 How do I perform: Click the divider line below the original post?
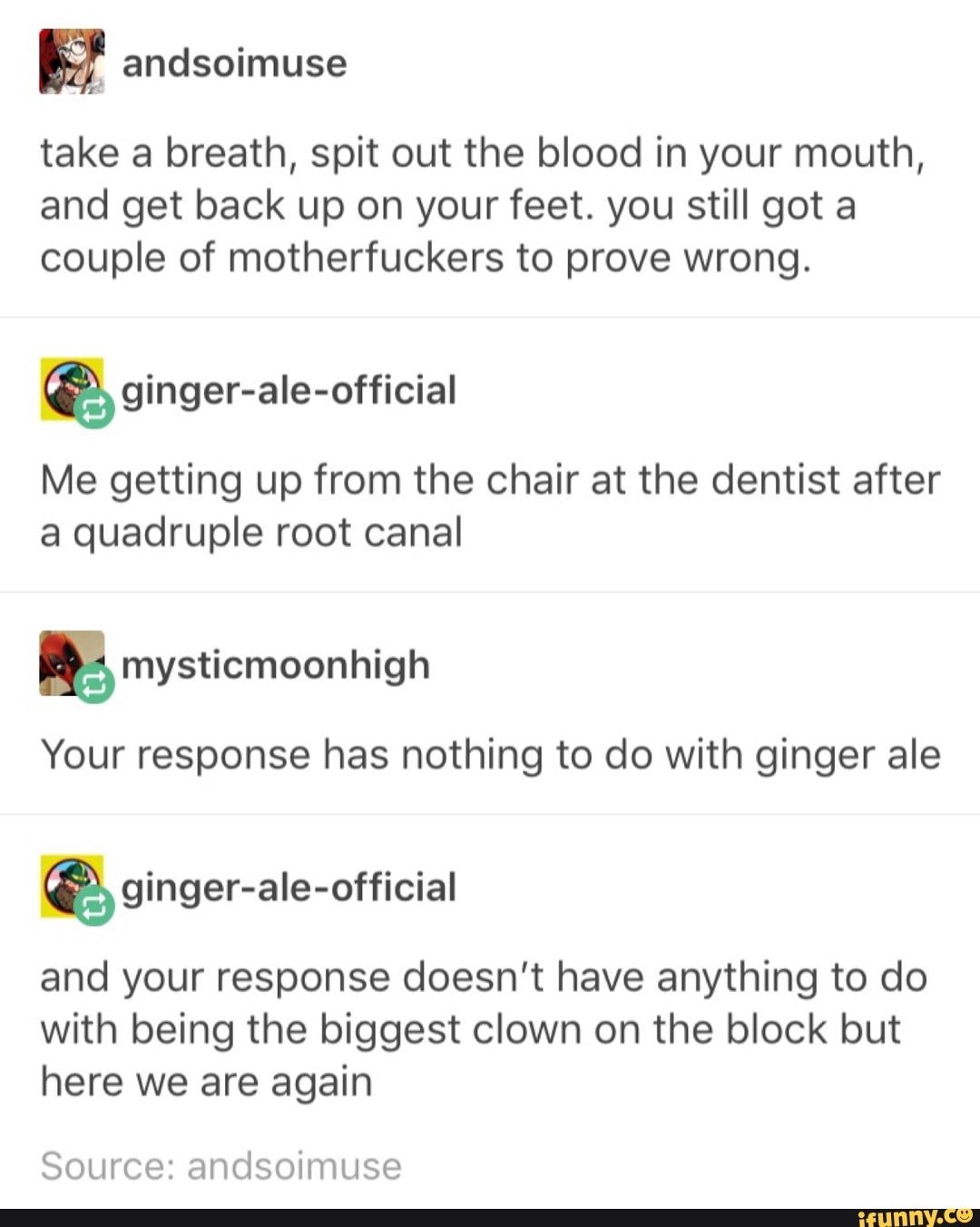pos(490,318)
